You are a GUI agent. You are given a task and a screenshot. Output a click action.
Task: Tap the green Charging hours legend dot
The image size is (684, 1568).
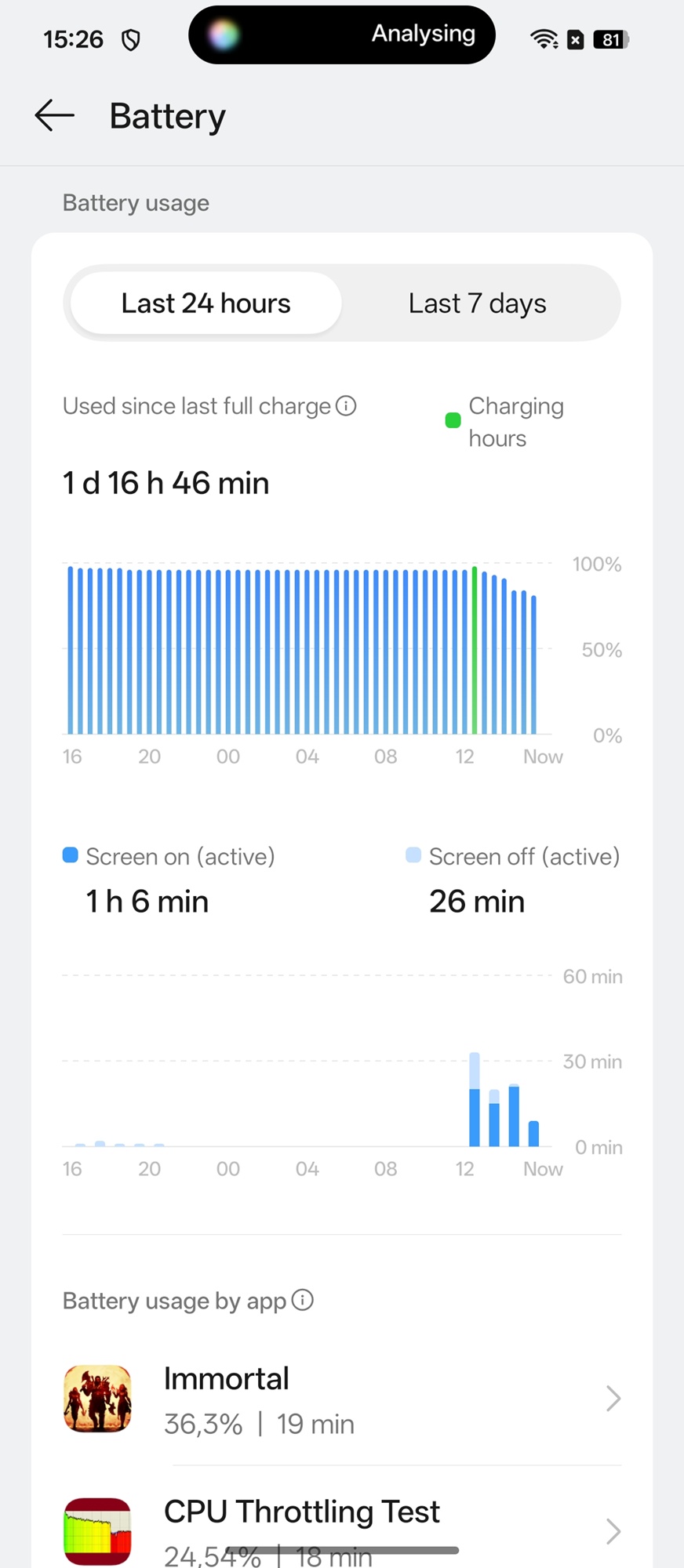click(453, 421)
